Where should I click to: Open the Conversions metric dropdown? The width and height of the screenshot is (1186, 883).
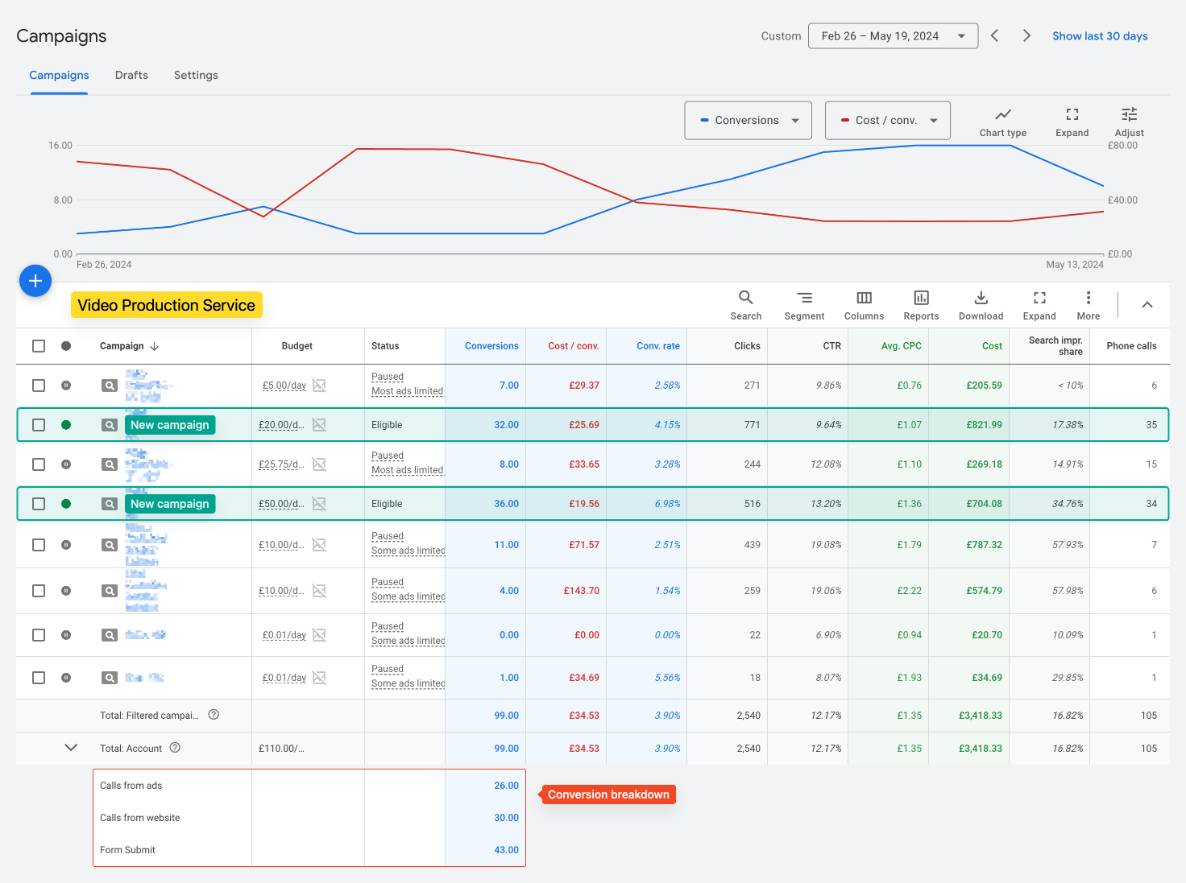(747, 120)
